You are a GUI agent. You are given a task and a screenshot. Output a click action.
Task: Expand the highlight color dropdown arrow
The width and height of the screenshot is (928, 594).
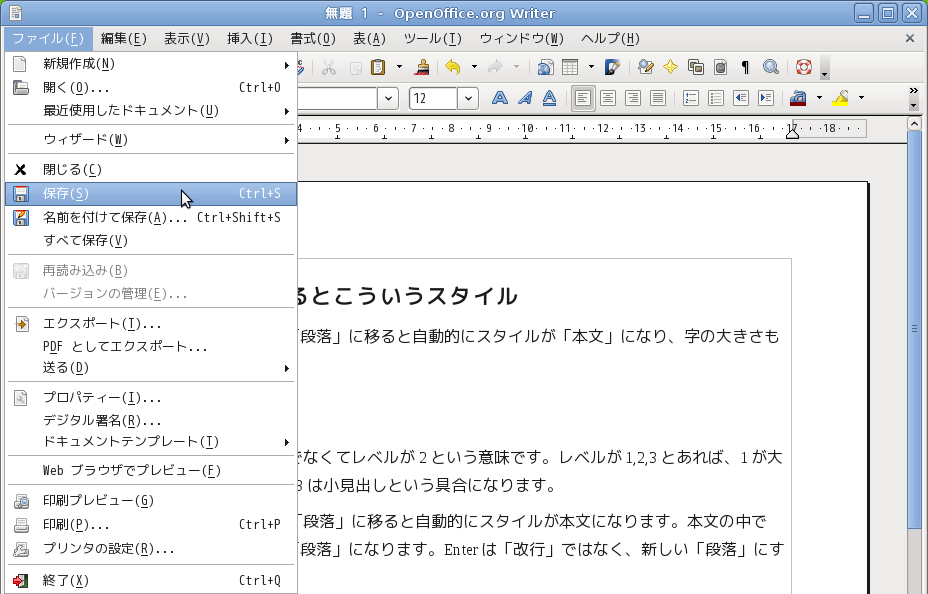861,98
